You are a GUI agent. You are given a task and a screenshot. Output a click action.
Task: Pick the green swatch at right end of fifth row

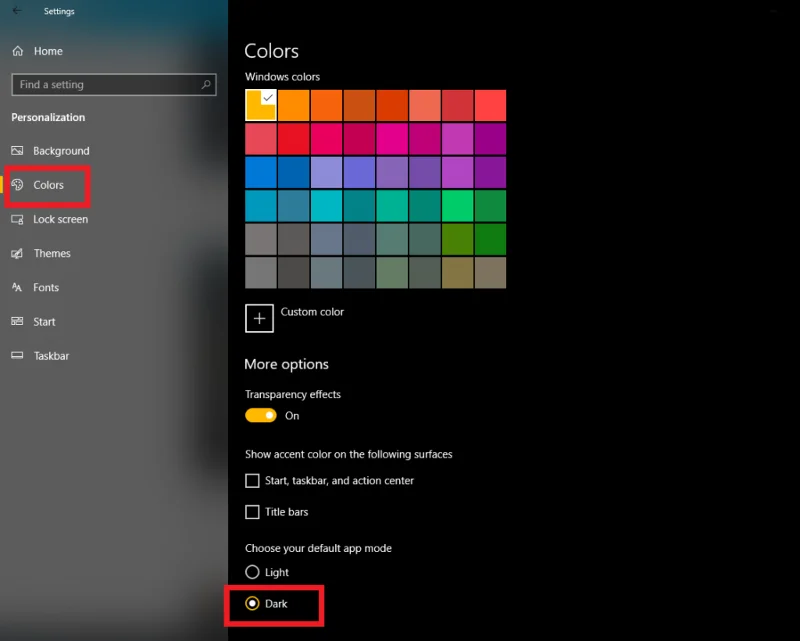[490, 239]
